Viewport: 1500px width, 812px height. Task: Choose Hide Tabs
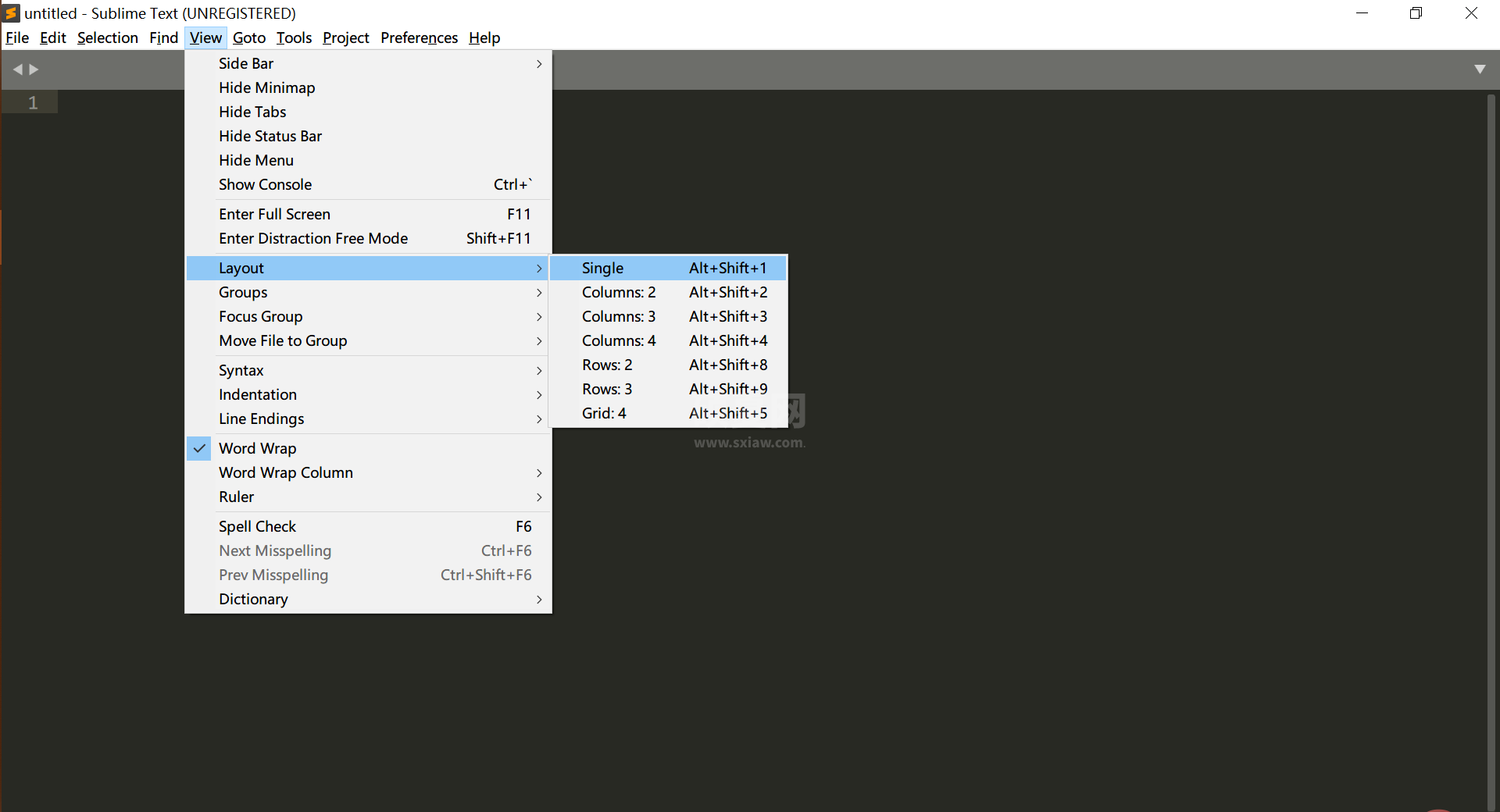click(369, 112)
